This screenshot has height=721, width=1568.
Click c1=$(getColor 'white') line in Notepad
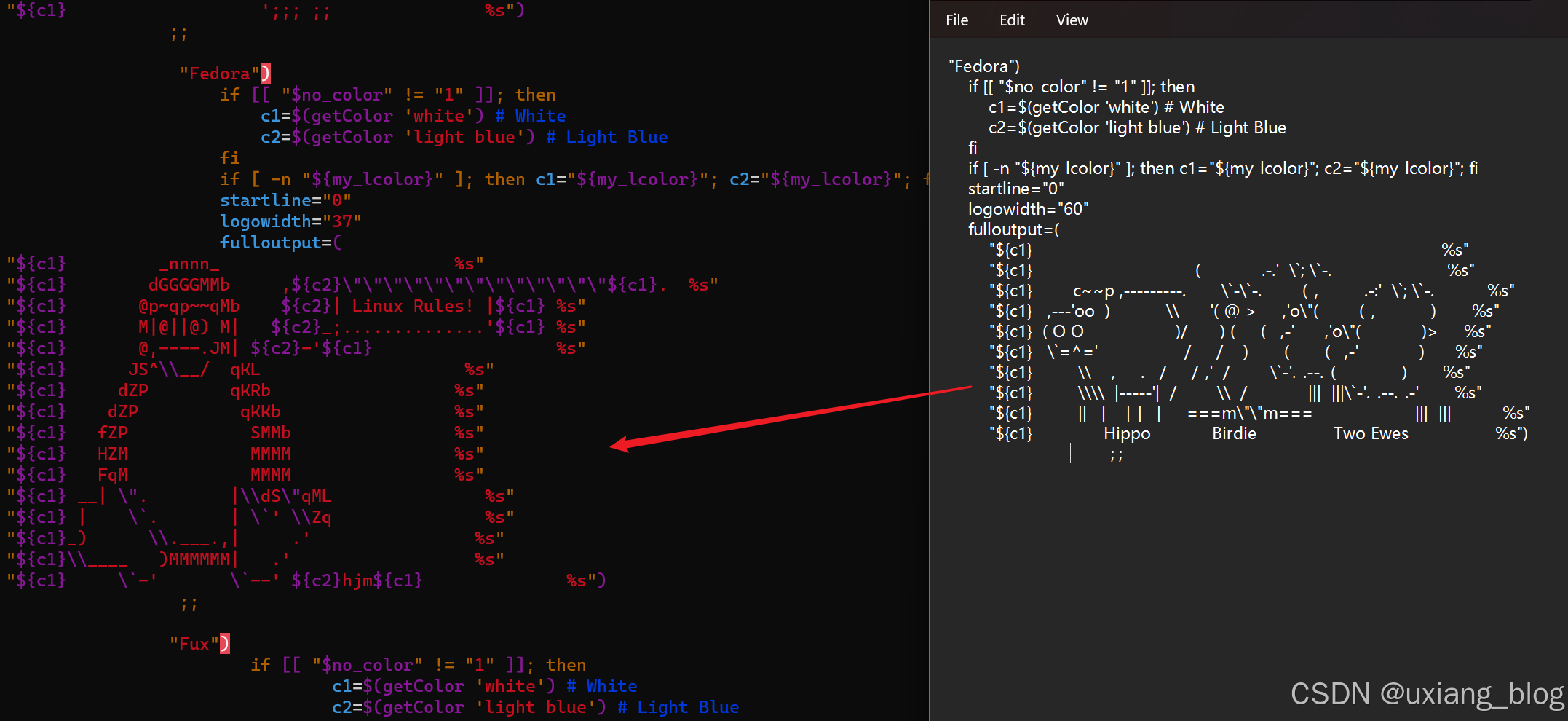(1106, 107)
